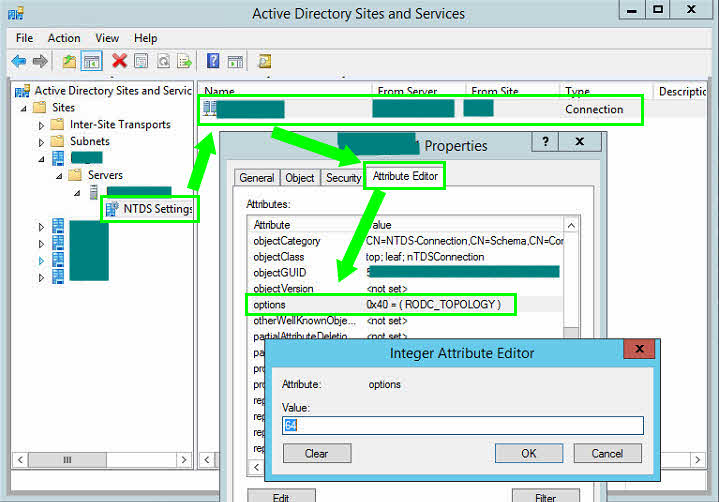Viewport: 719px width, 502px height.
Task: Select the objectGUID attribute row
Action: tap(406, 273)
